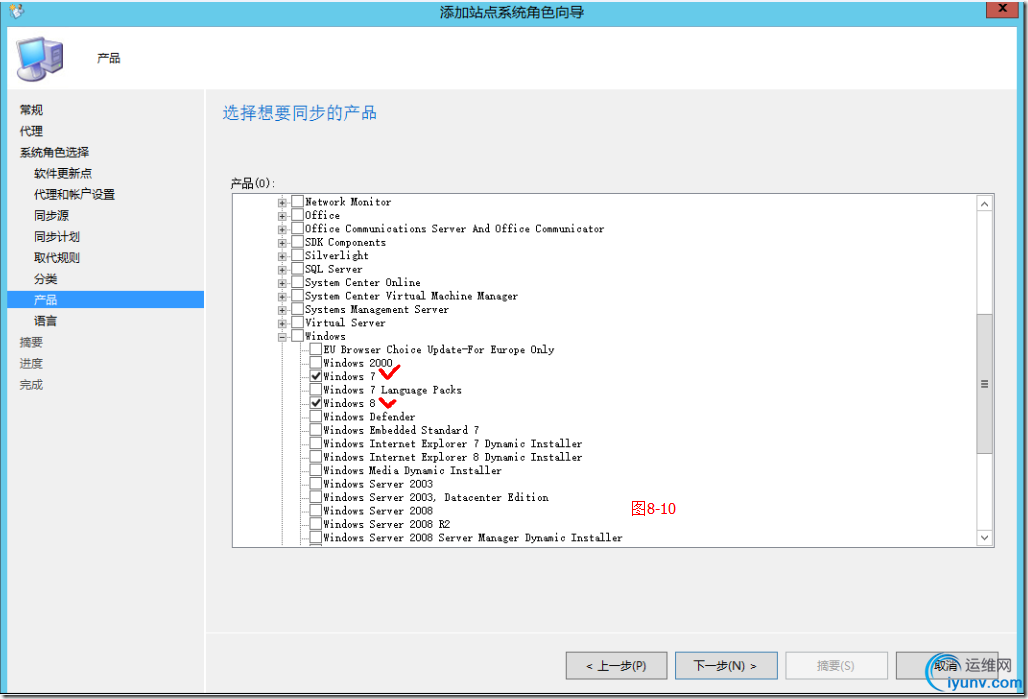1028x699 pixels.
Task: Switch to the 同步源 step
Action: tap(51, 215)
